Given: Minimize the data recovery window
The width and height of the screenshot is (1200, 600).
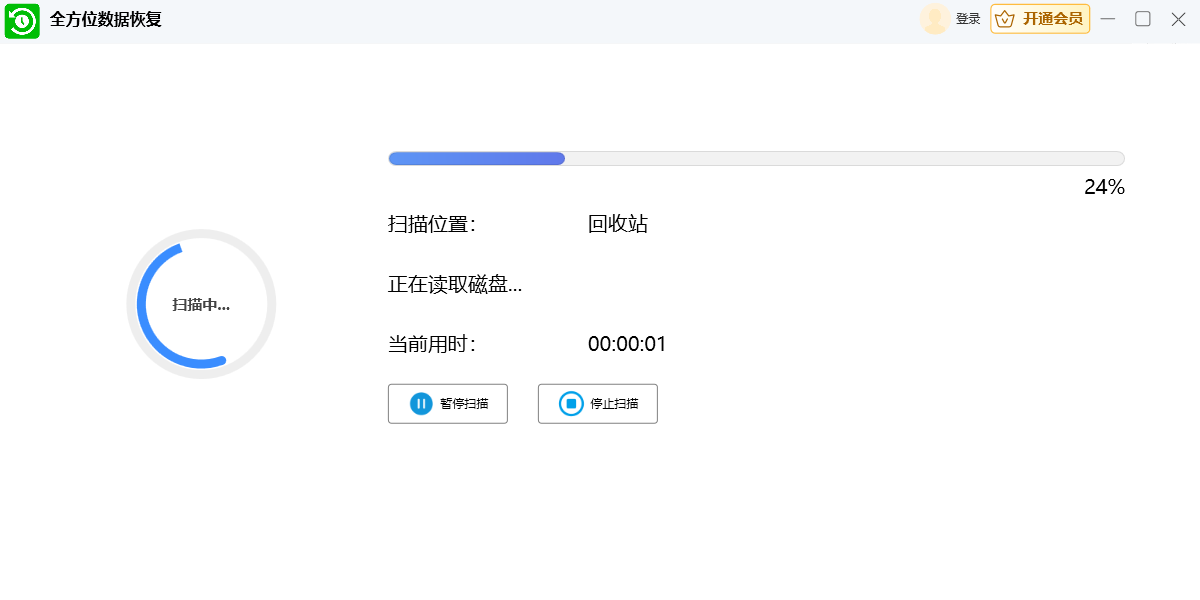Looking at the screenshot, I should 1108,19.
